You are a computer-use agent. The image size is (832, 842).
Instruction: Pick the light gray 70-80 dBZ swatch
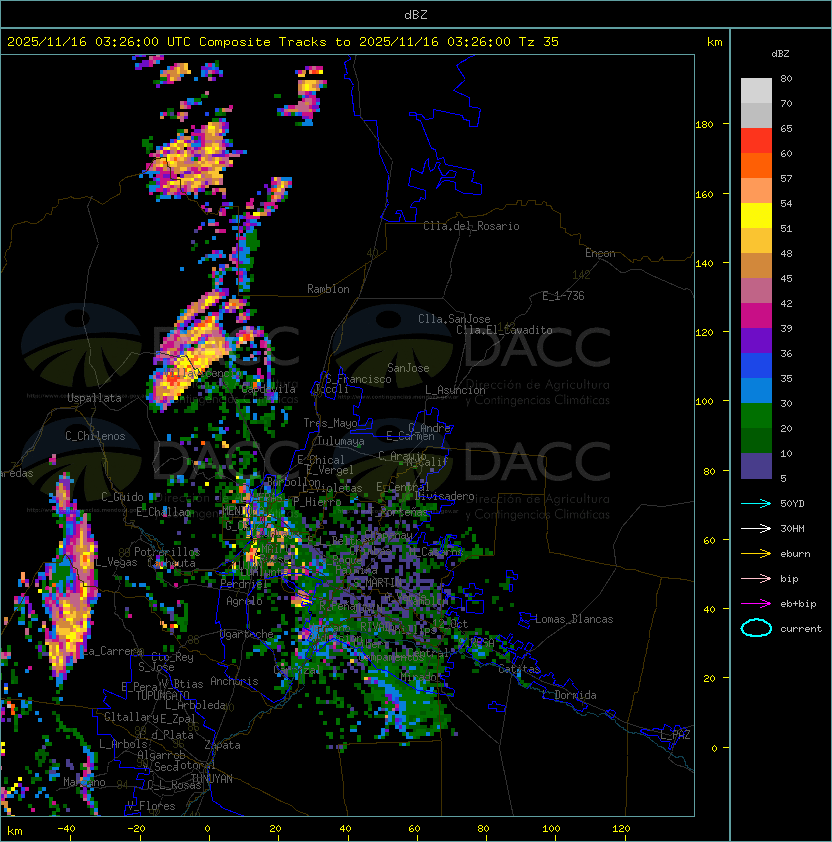tap(756, 90)
